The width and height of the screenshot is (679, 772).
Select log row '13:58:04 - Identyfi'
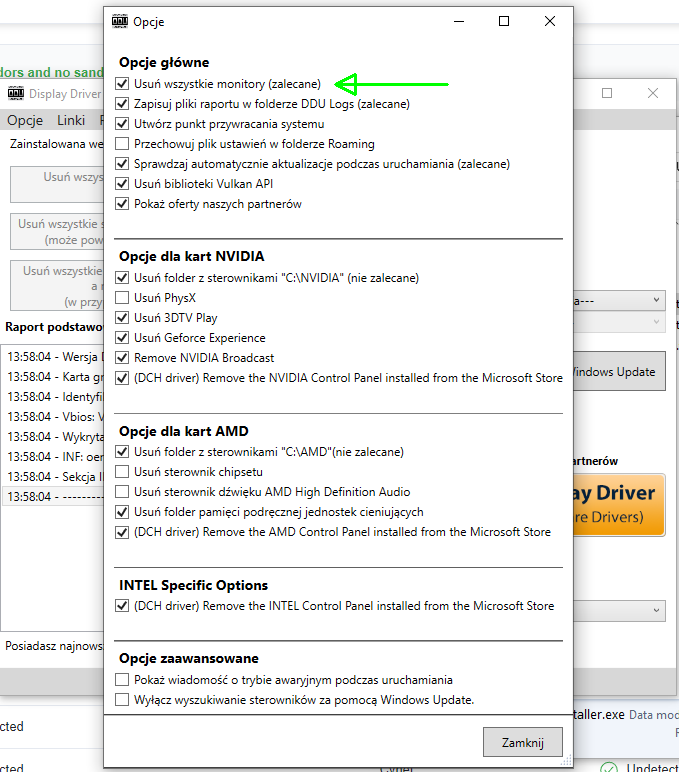pyautogui.click(x=53, y=397)
